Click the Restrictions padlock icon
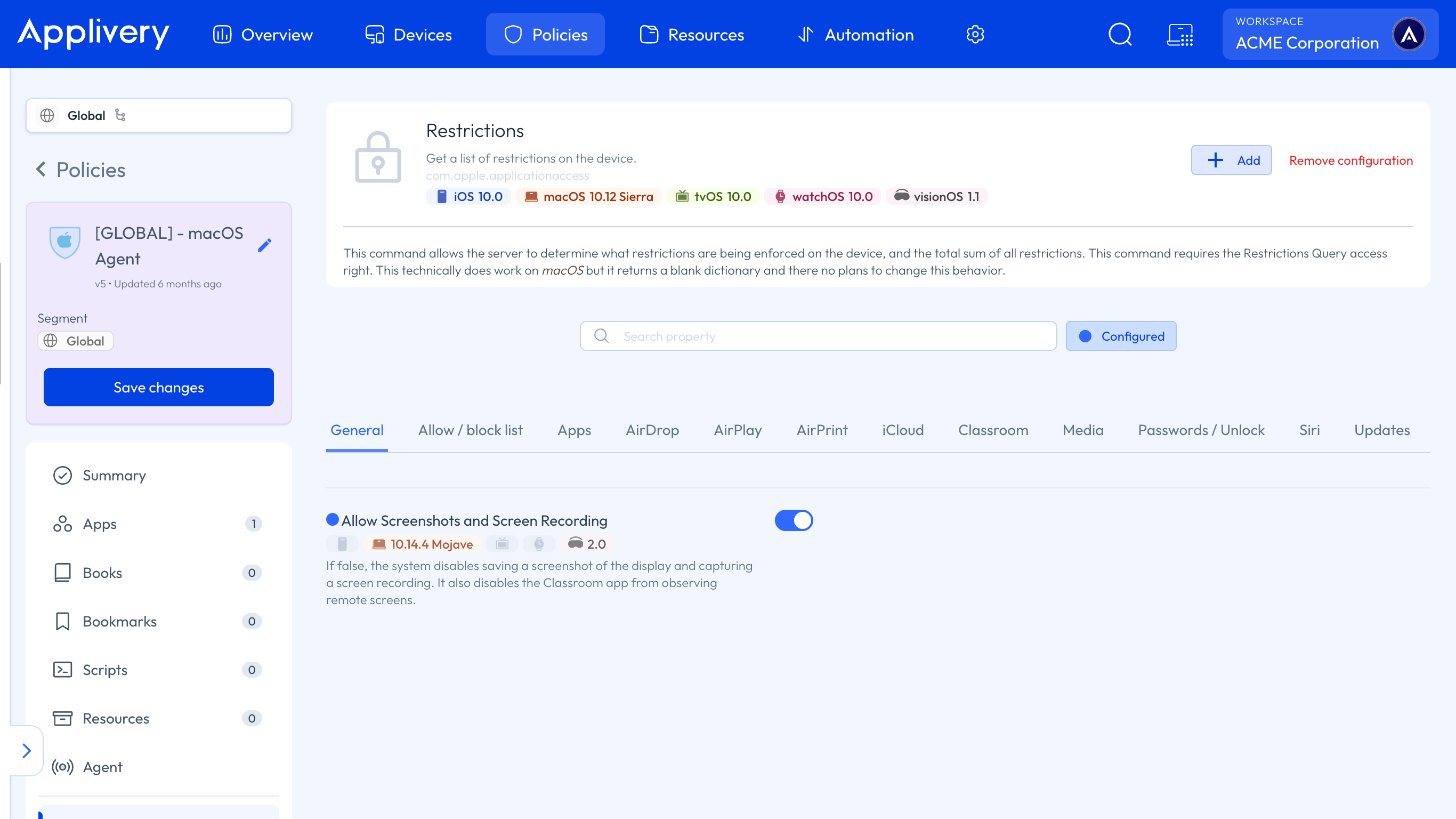 click(x=377, y=158)
